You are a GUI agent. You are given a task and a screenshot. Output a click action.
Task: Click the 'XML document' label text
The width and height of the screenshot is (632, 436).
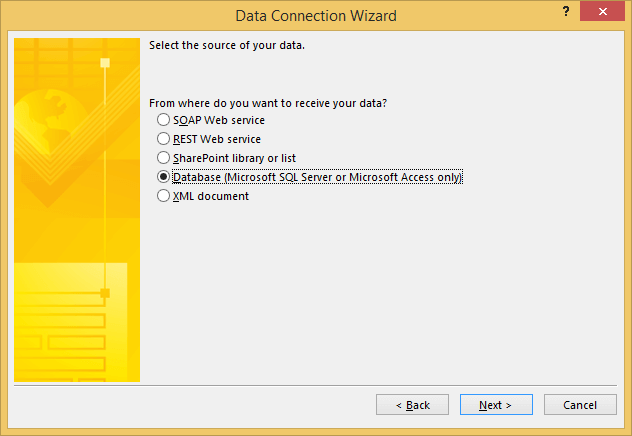tap(210, 196)
